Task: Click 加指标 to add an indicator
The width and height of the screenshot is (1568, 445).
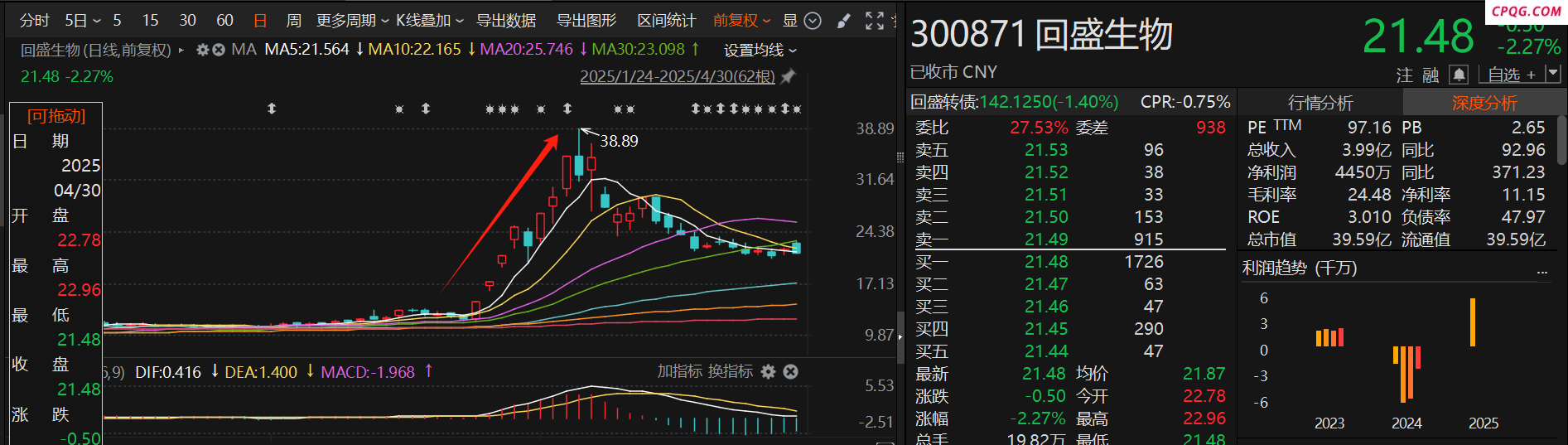Action: click(680, 371)
